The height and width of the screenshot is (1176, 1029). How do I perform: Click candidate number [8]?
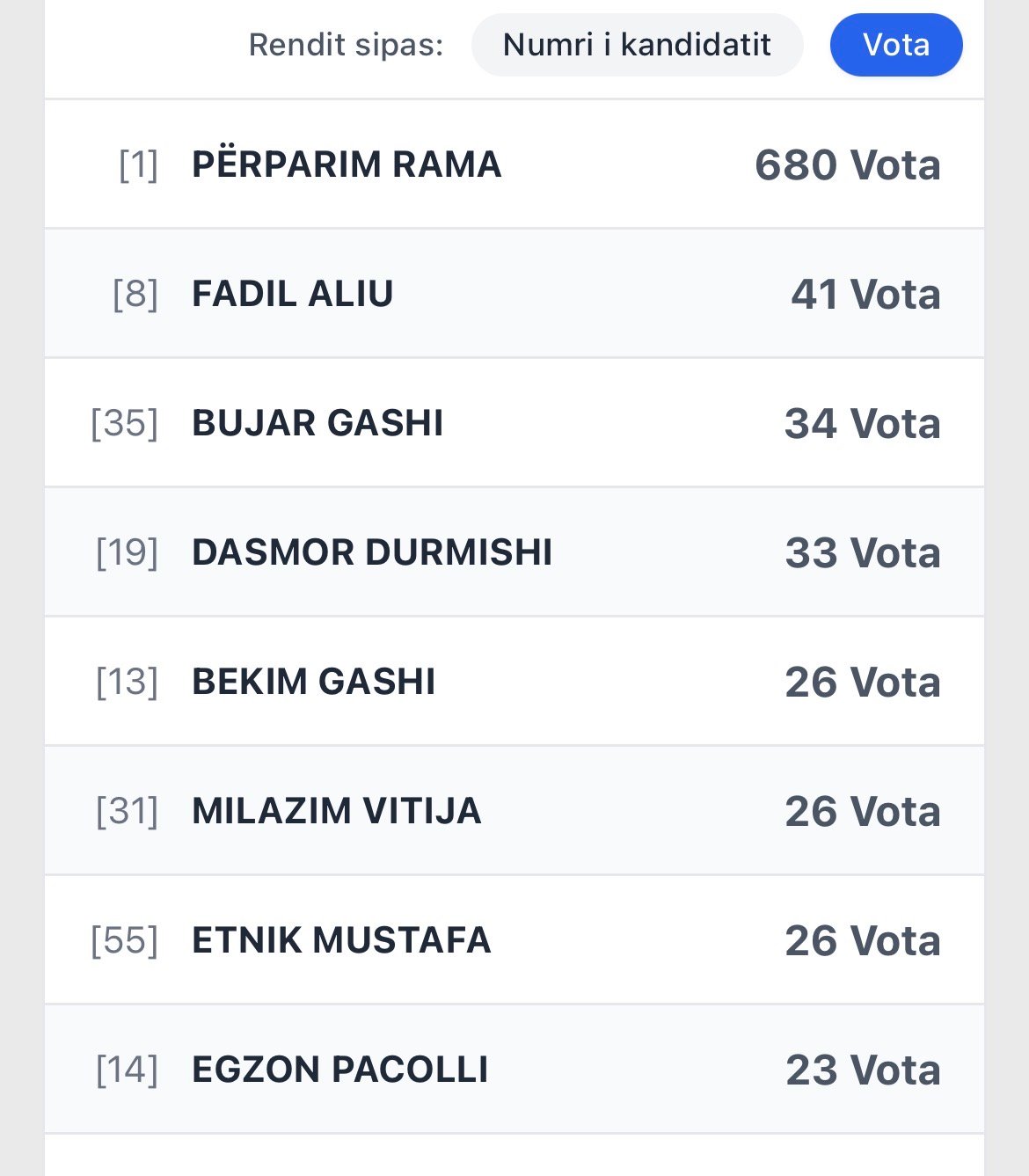(x=135, y=294)
